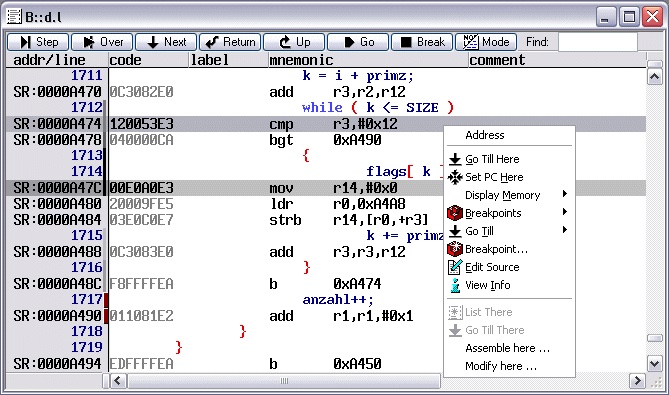This screenshot has width=669, height=395.
Task: Click the red Breakpoints submenu icon
Action: tap(455, 213)
